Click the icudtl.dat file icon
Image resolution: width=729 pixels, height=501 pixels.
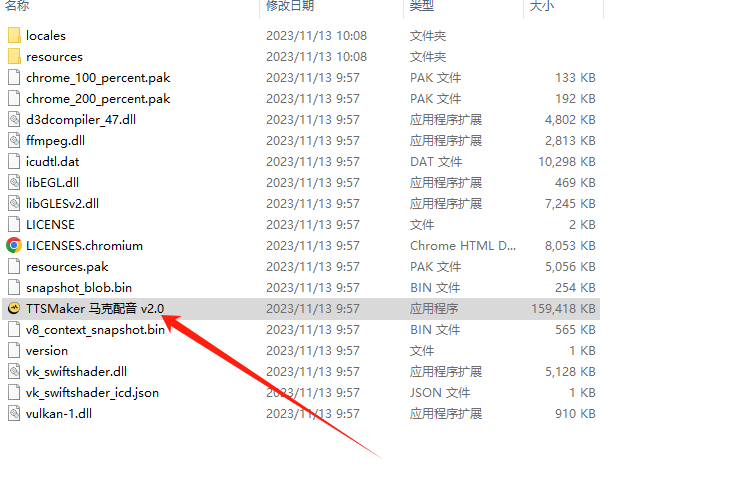[14, 161]
